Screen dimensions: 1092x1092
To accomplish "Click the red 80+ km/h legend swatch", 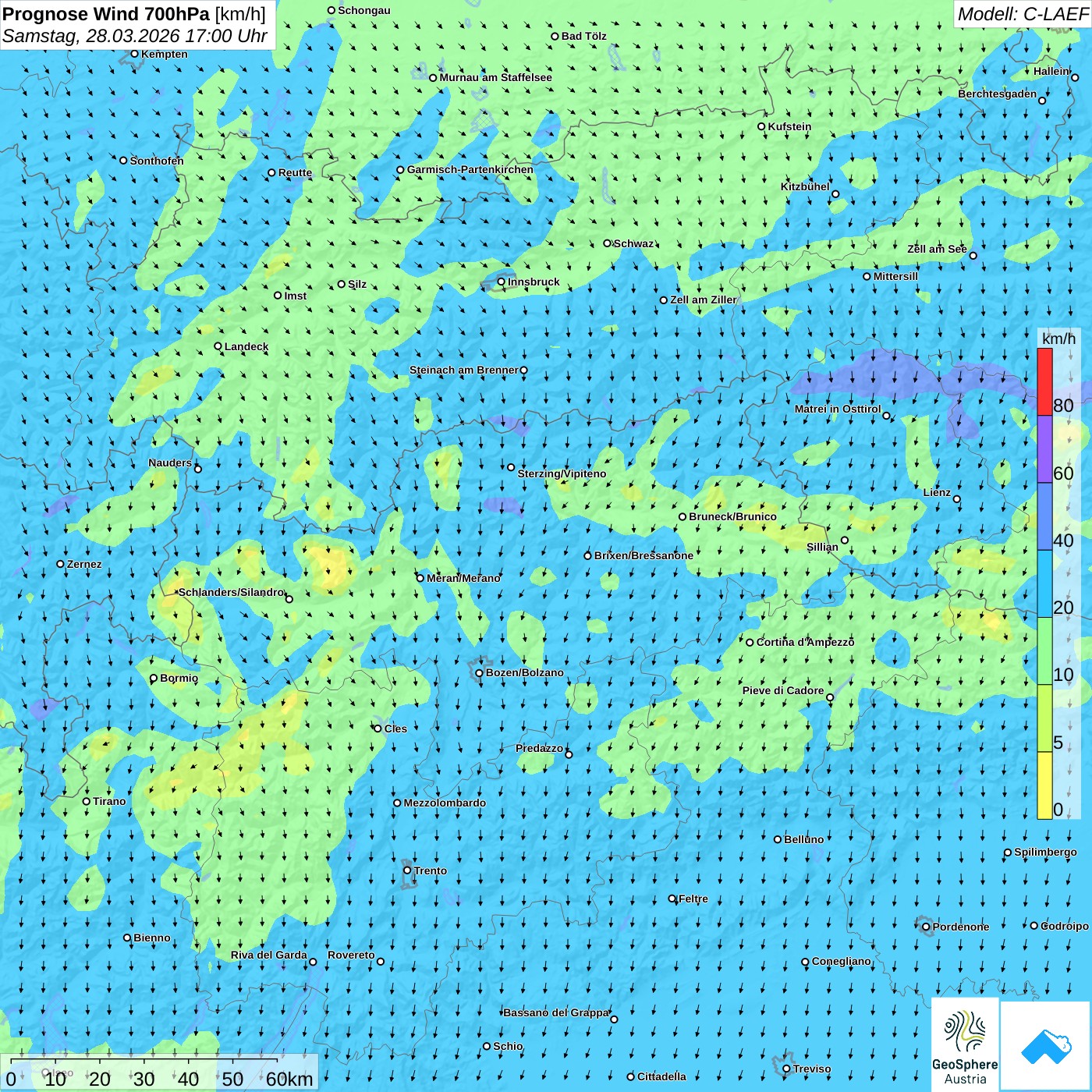I will click(1044, 381).
